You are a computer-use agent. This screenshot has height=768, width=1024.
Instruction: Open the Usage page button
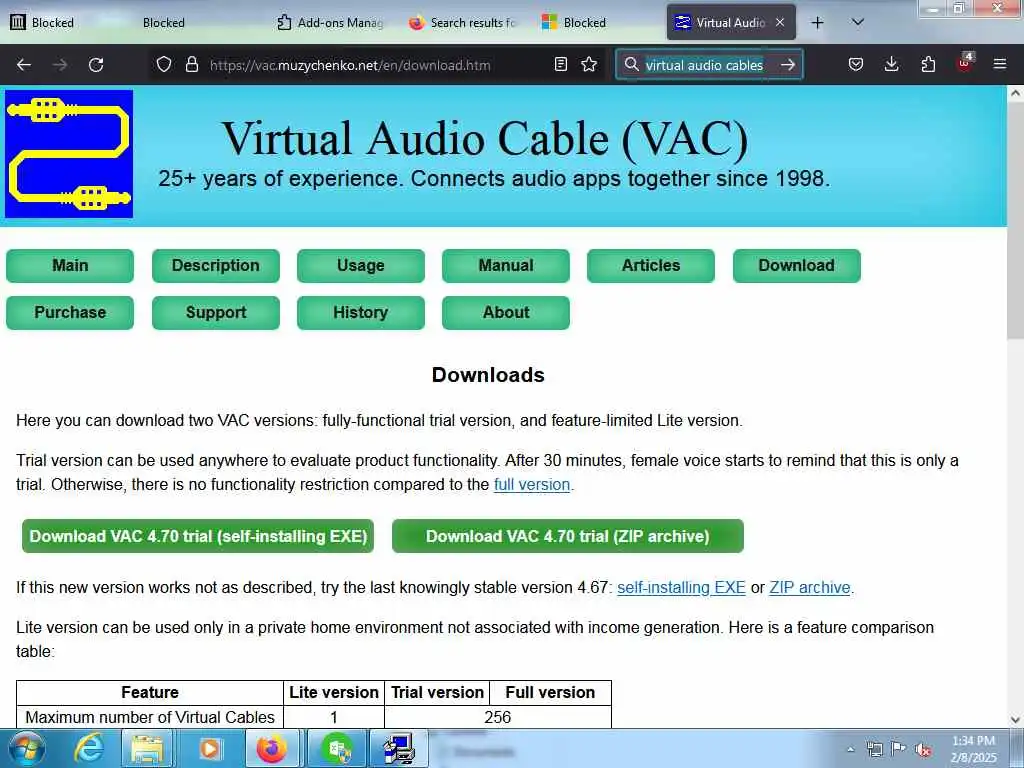point(360,266)
